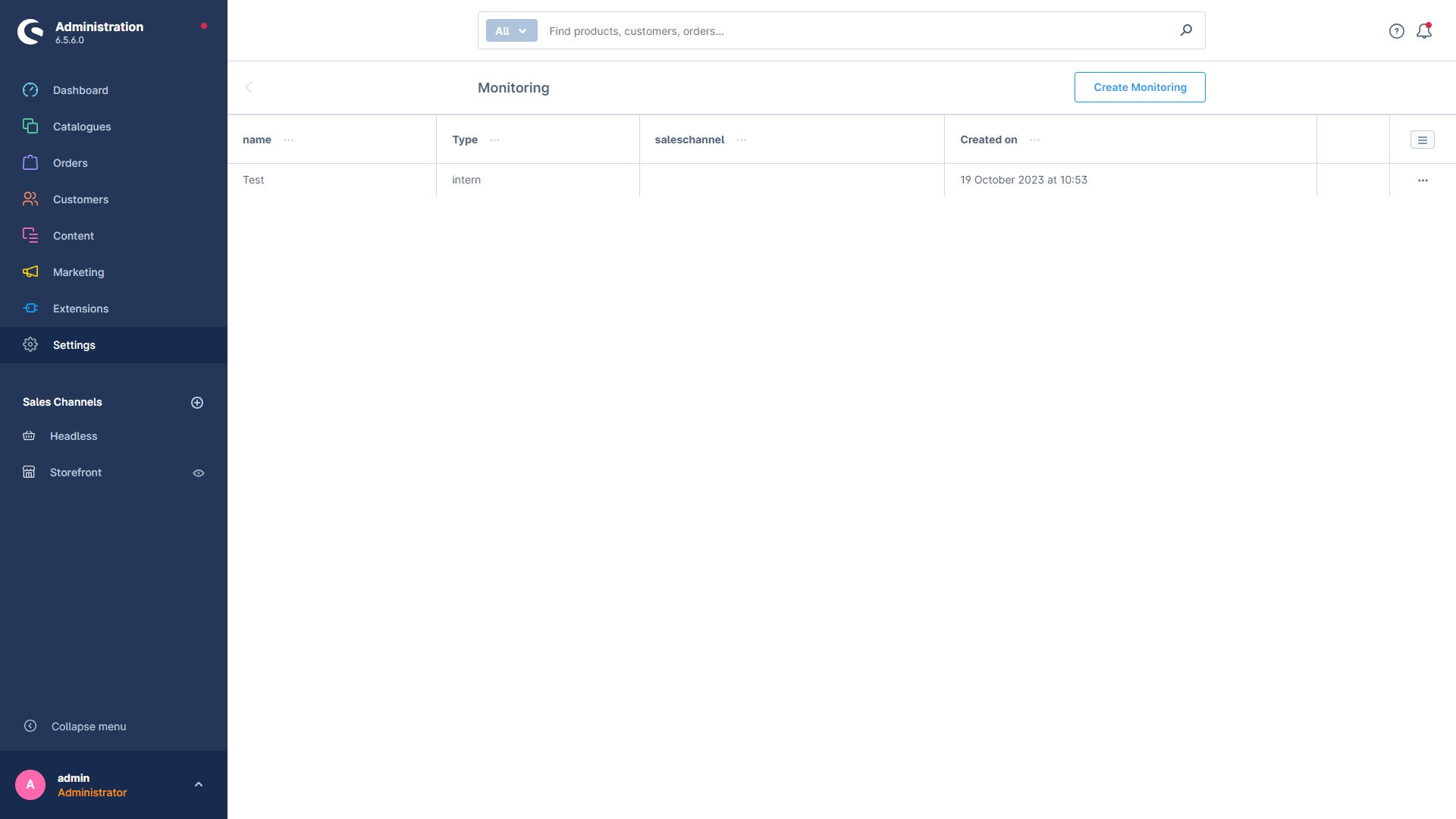Toggle the notification bell icon
Viewport: 1456px width, 819px height.
pos(1424,30)
